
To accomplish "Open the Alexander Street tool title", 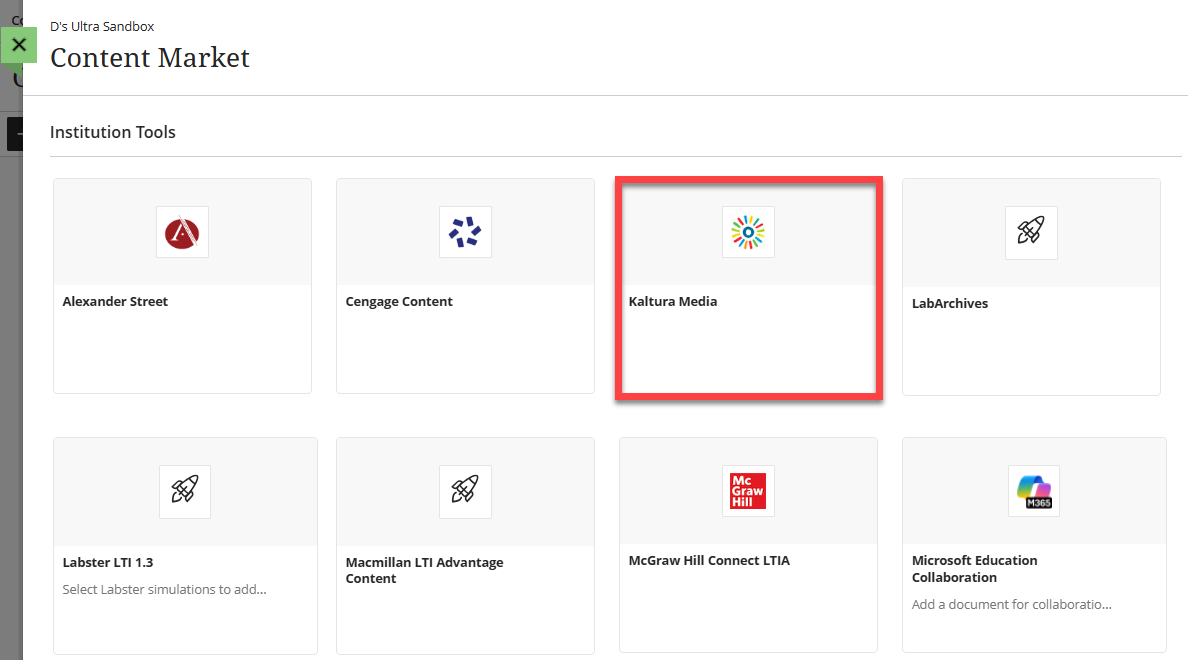I will click(115, 302).
